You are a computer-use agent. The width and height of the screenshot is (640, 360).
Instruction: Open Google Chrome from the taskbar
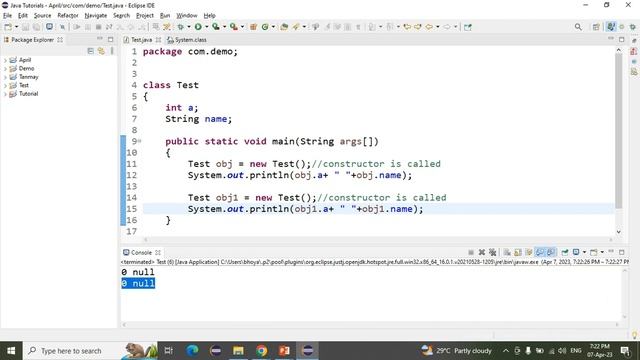[x=261, y=351]
